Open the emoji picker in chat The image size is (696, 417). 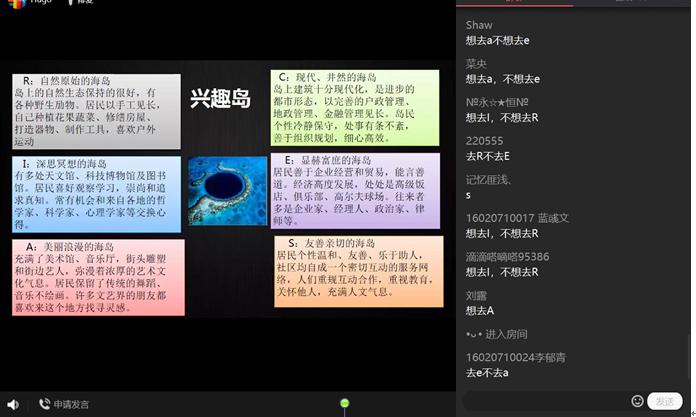[x=637, y=401]
